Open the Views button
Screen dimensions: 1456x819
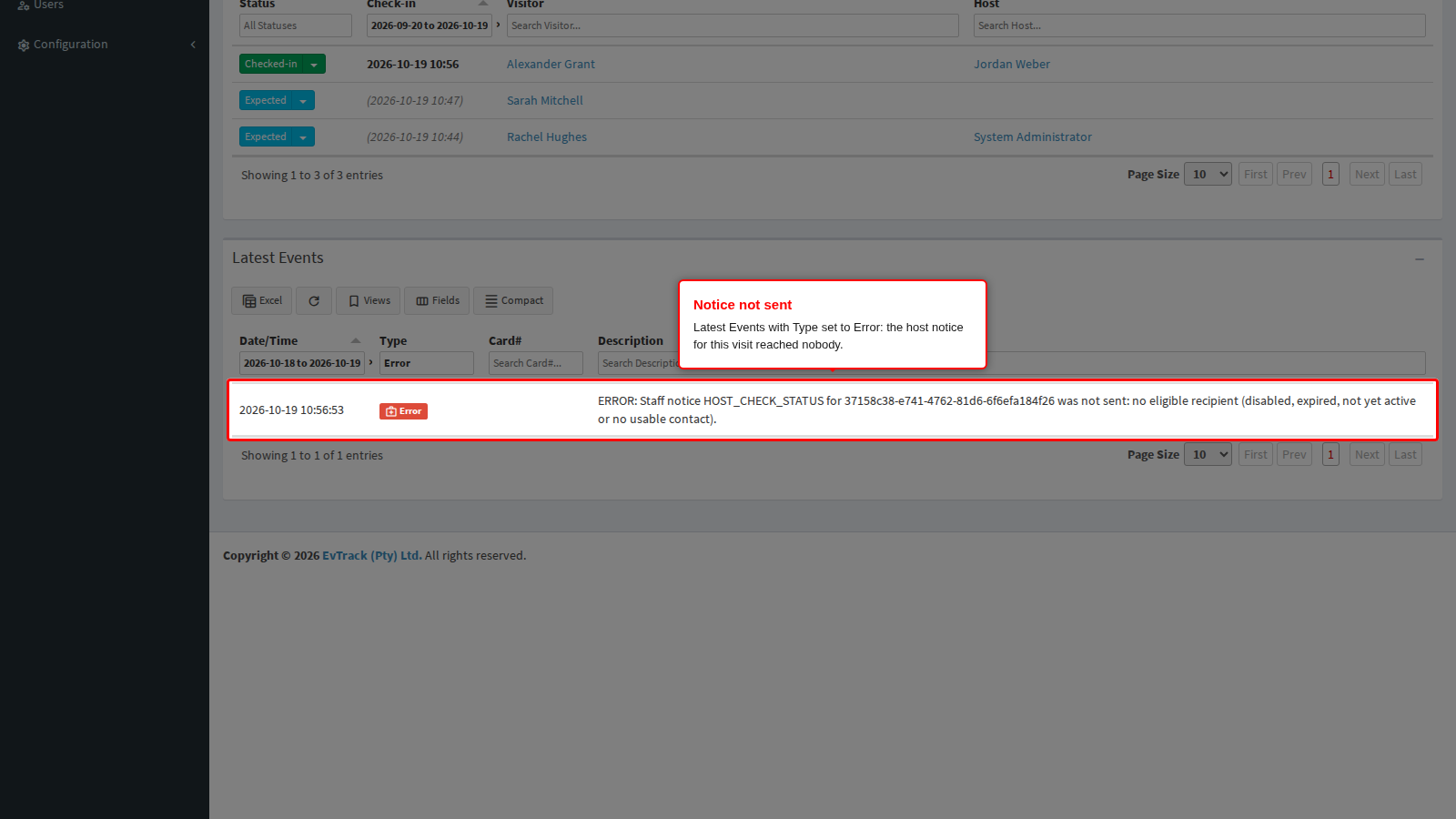tap(369, 301)
